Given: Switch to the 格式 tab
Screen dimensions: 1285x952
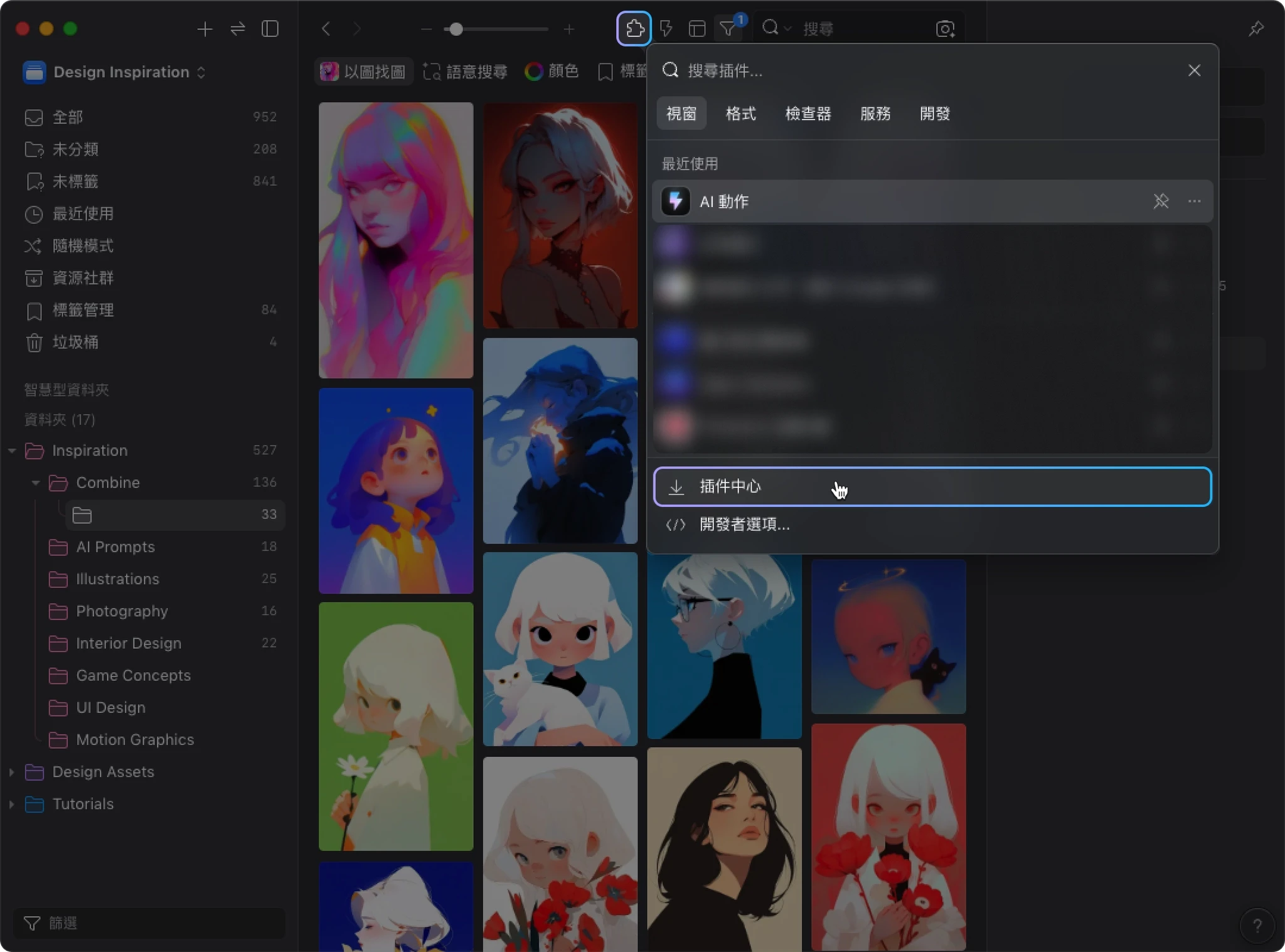Looking at the screenshot, I should pyautogui.click(x=740, y=114).
